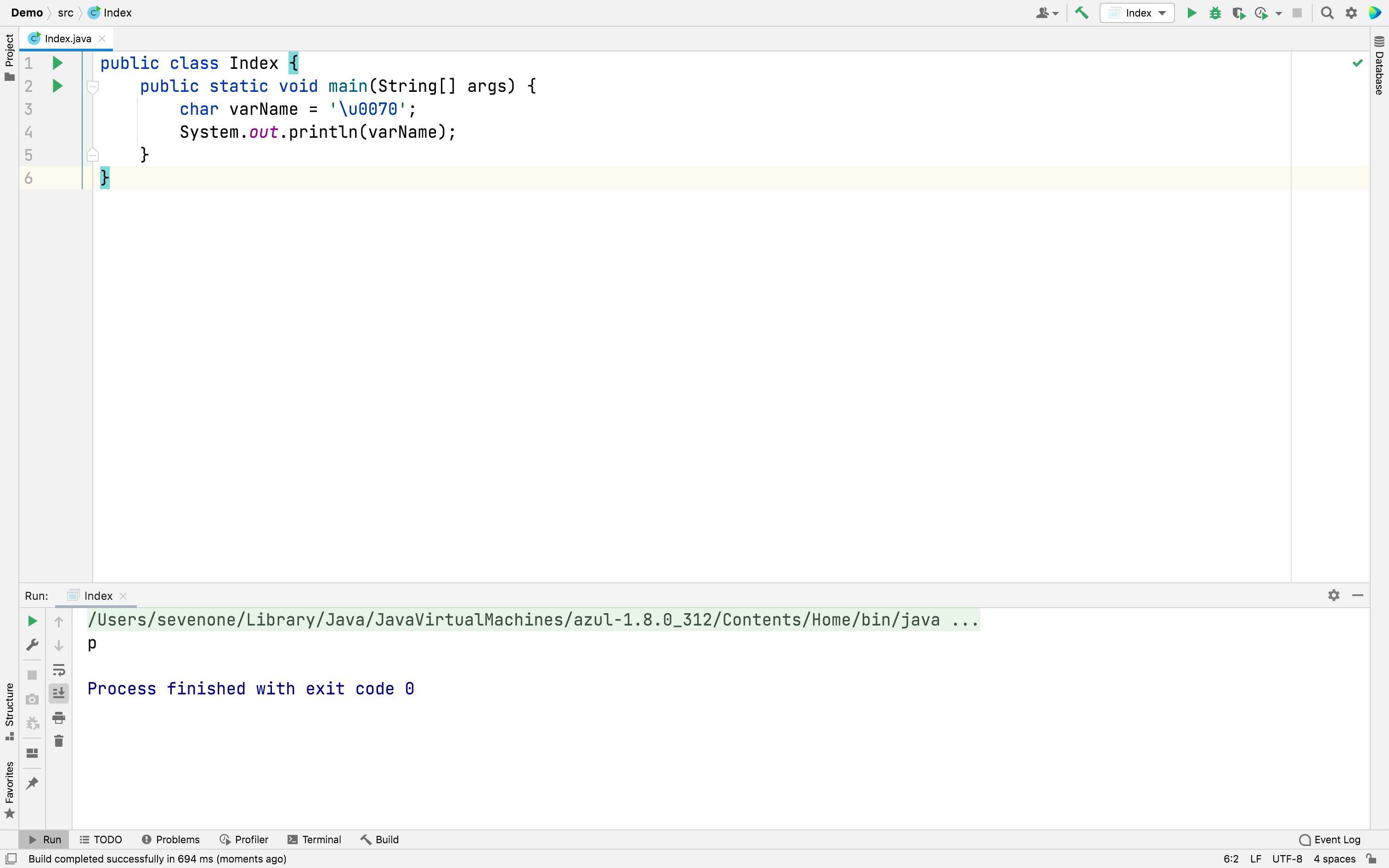Open the Problems tool window tab
The width and height of the screenshot is (1389, 868).
tap(171, 840)
